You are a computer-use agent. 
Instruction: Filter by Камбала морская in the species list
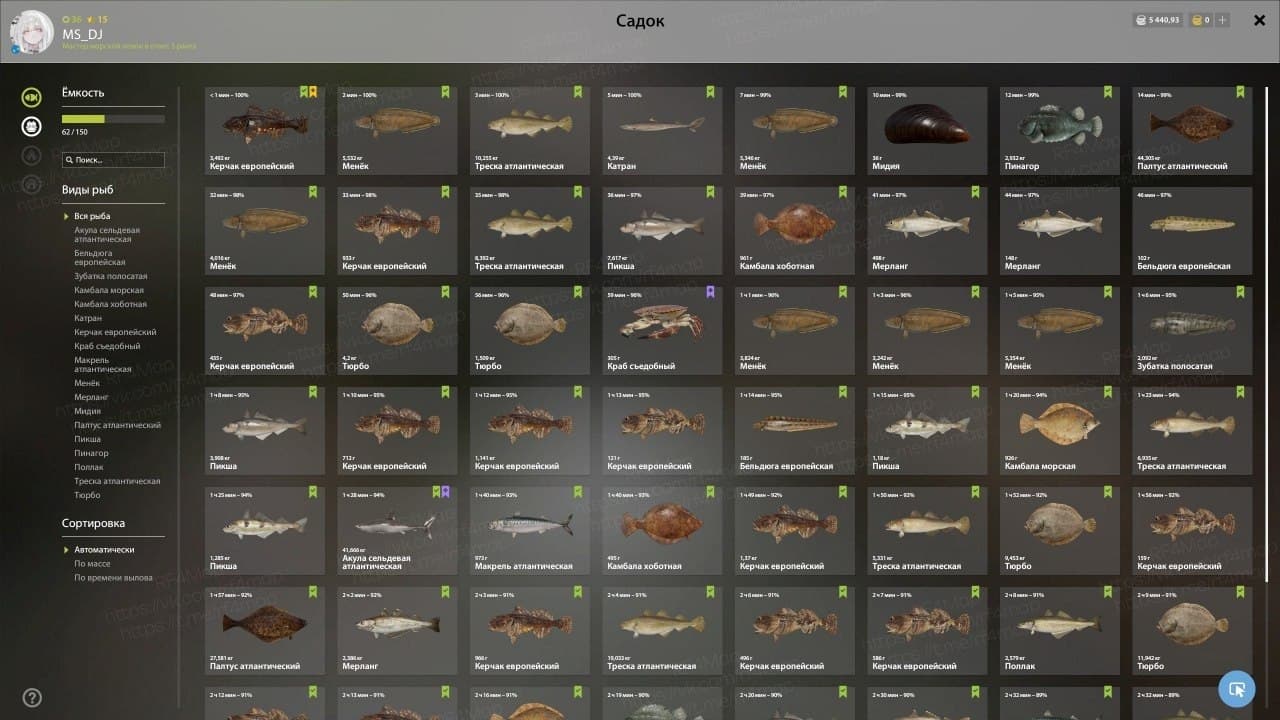[109, 290]
